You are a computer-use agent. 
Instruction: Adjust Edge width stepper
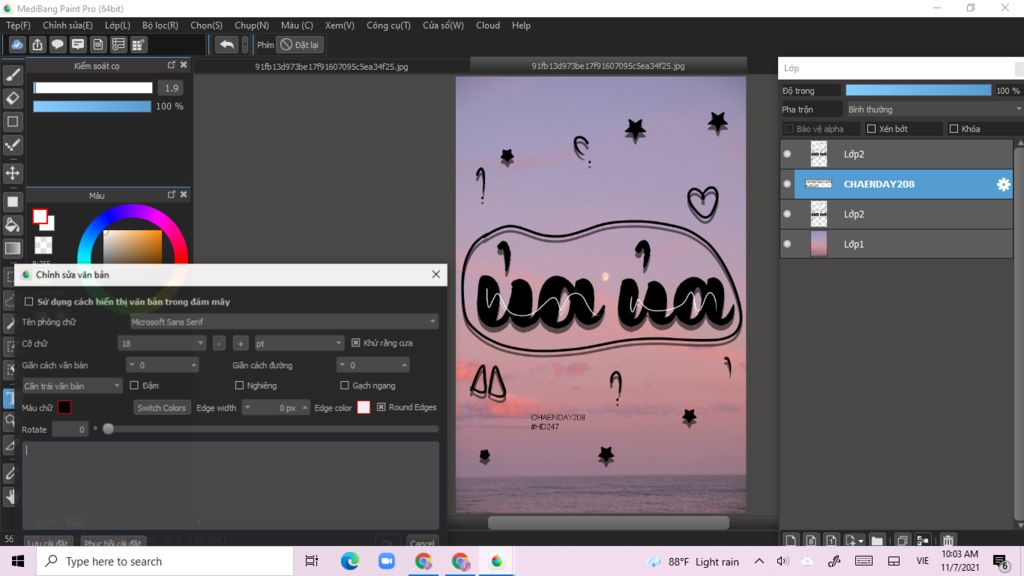pyautogui.click(x=275, y=408)
